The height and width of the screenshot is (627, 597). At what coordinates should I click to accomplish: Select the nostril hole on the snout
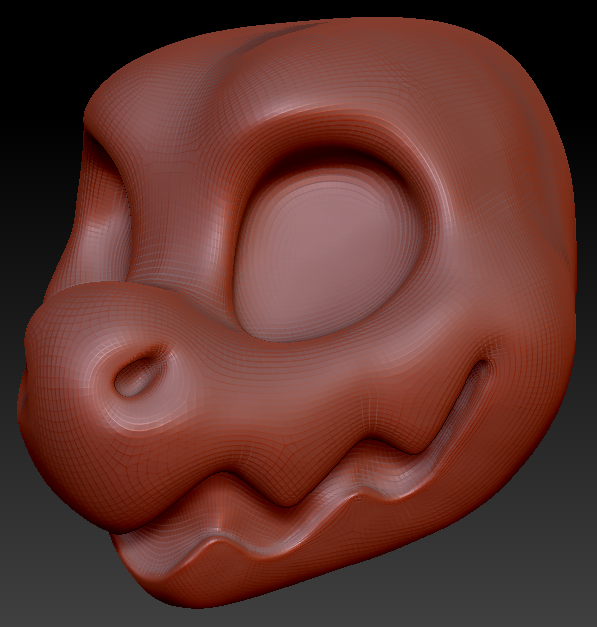pos(136,377)
